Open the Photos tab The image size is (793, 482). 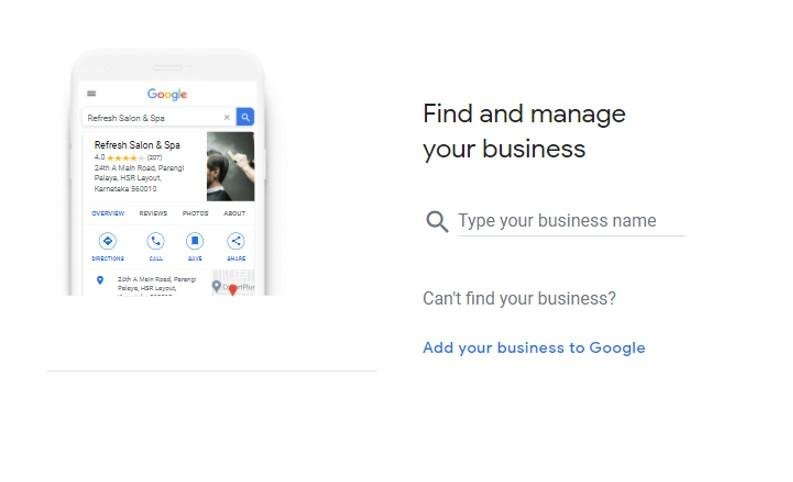point(195,213)
